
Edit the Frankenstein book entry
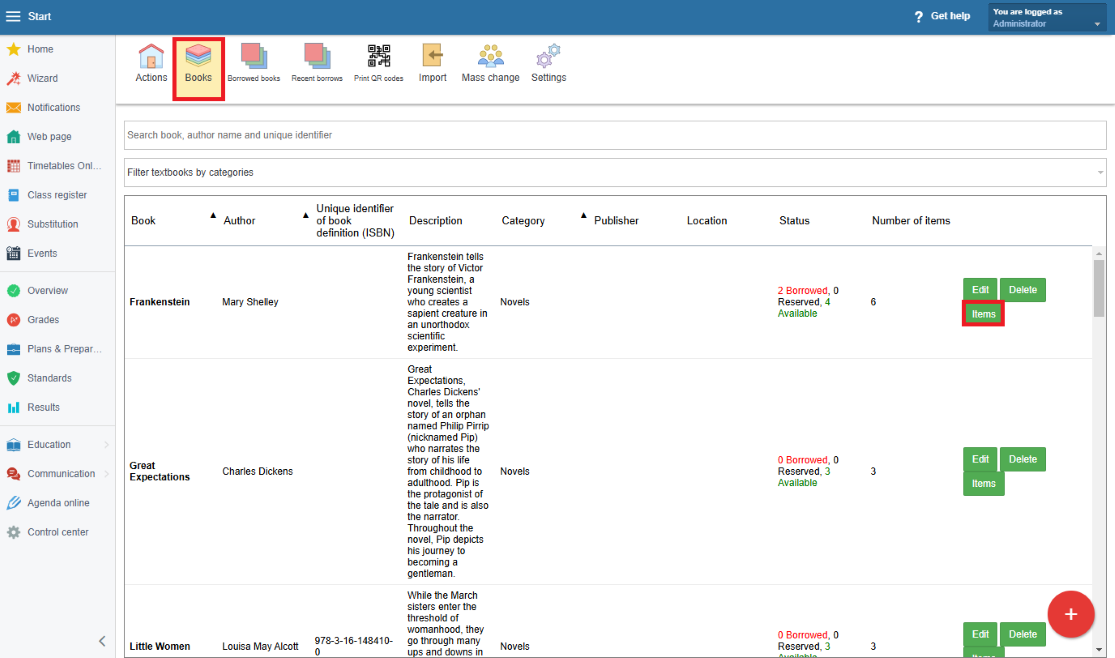pos(980,290)
